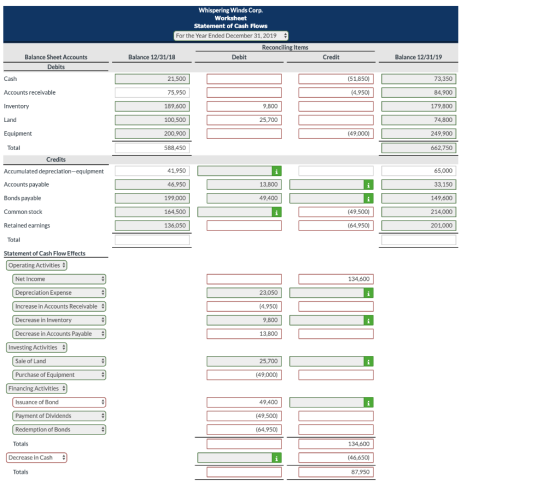Click info icon in Bonds payable credit cell
The height and width of the screenshot is (489, 560).
369,198
